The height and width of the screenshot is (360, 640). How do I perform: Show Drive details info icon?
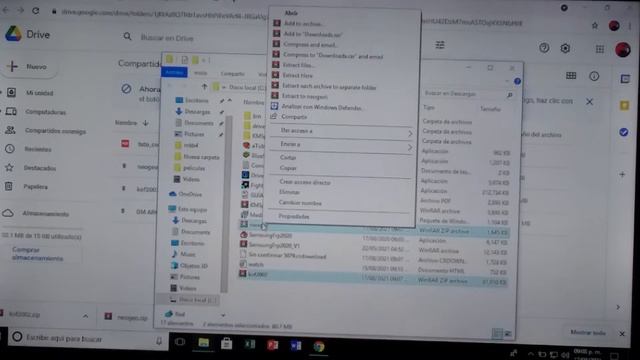coord(594,76)
